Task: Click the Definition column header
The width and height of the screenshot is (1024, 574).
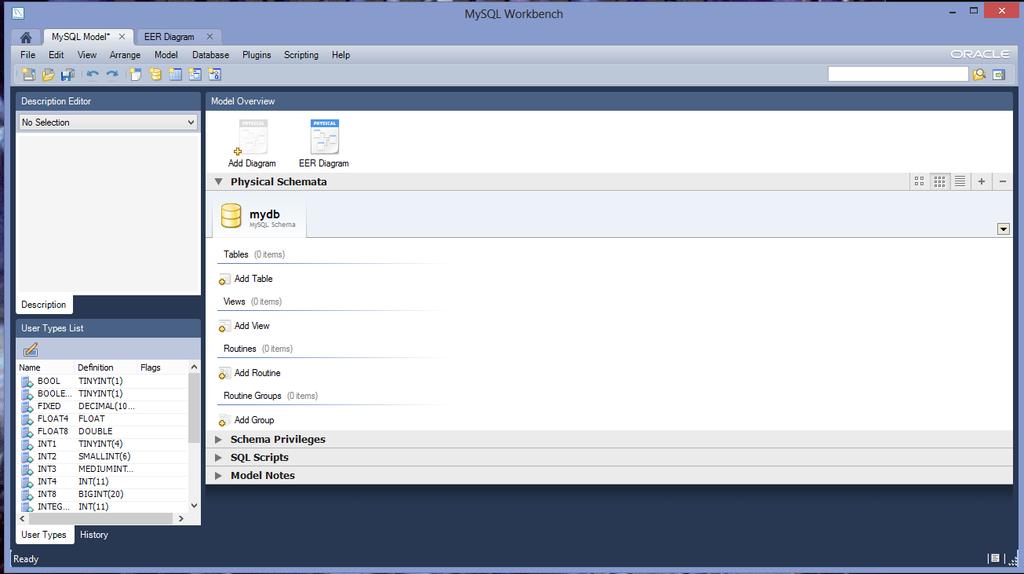Action: click(x=95, y=368)
